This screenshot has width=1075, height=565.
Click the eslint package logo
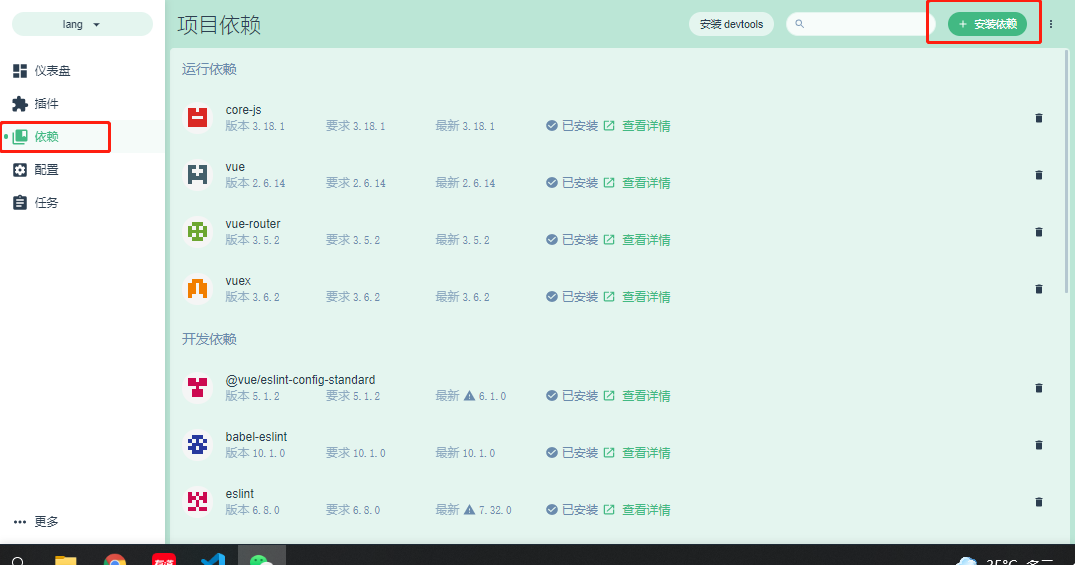click(x=197, y=501)
